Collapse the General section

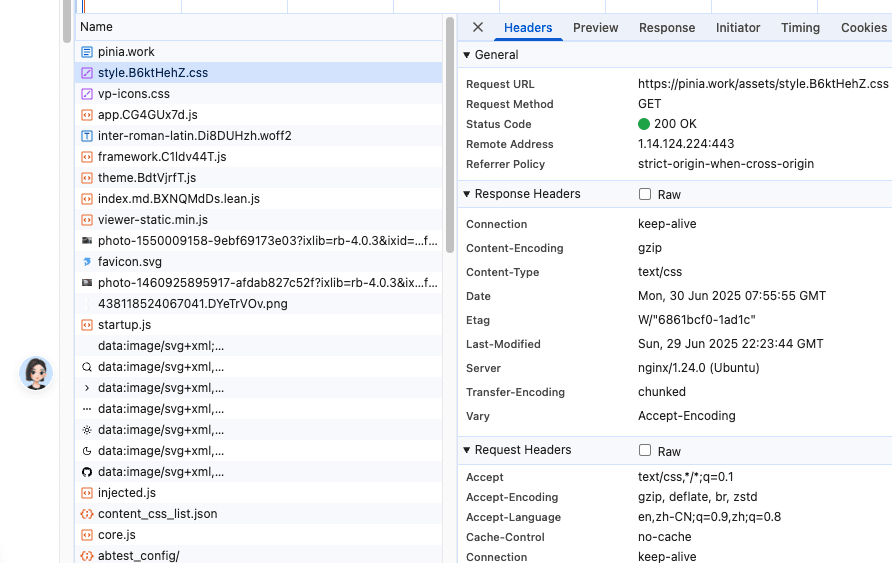click(467, 55)
